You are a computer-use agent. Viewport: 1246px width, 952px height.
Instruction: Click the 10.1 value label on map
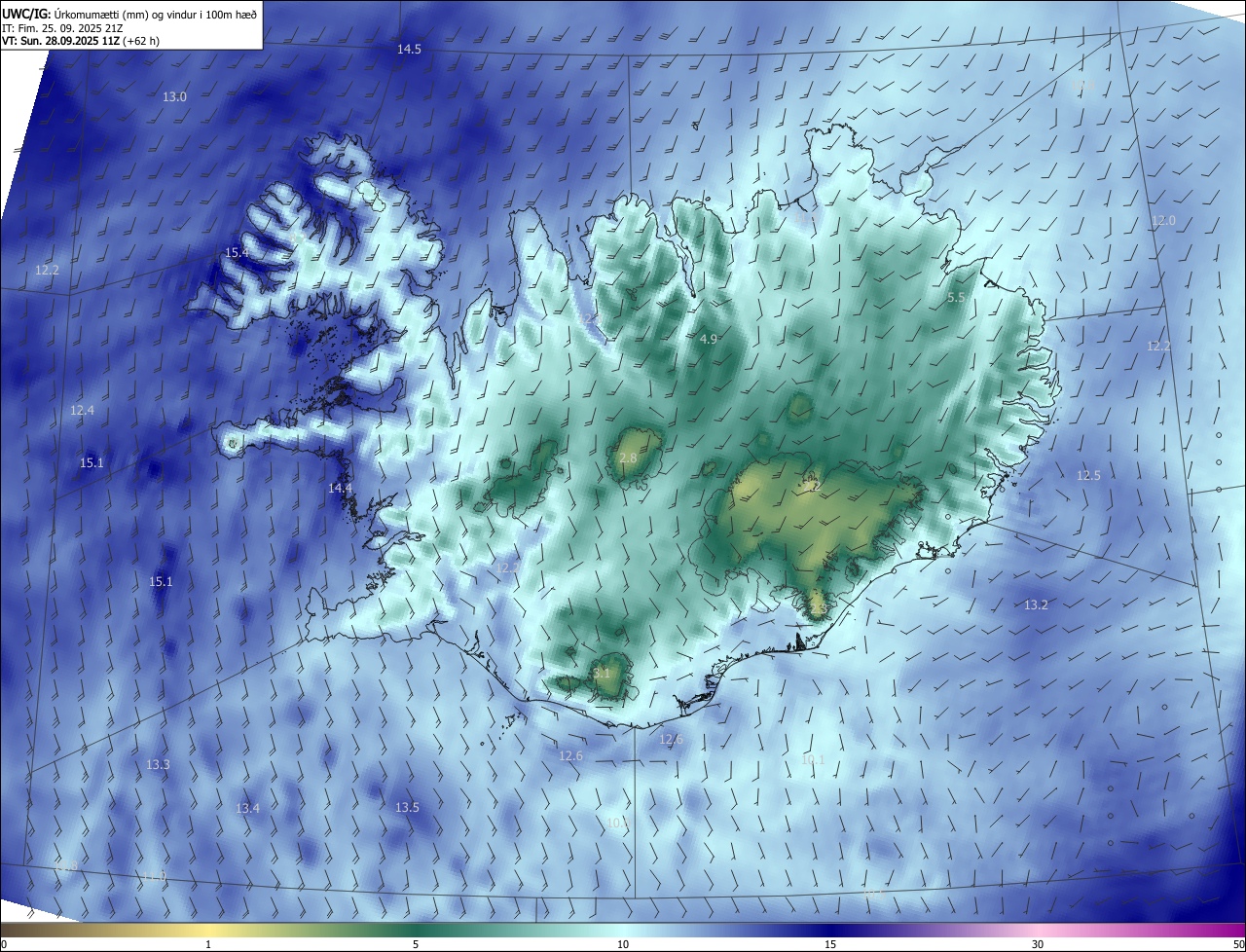(813, 759)
